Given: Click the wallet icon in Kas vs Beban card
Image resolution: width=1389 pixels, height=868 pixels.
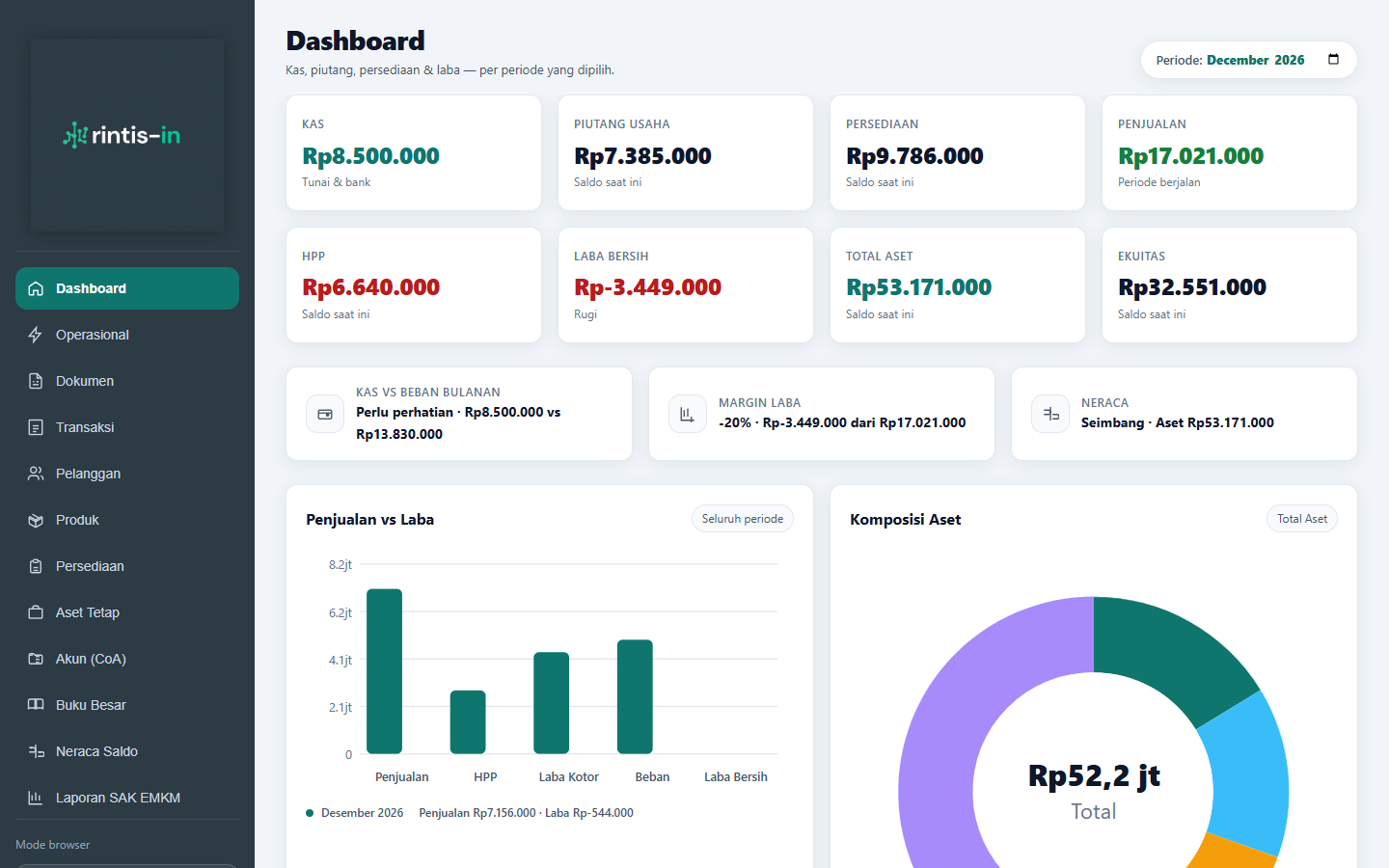Looking at the screenshot, I should 325,414.
